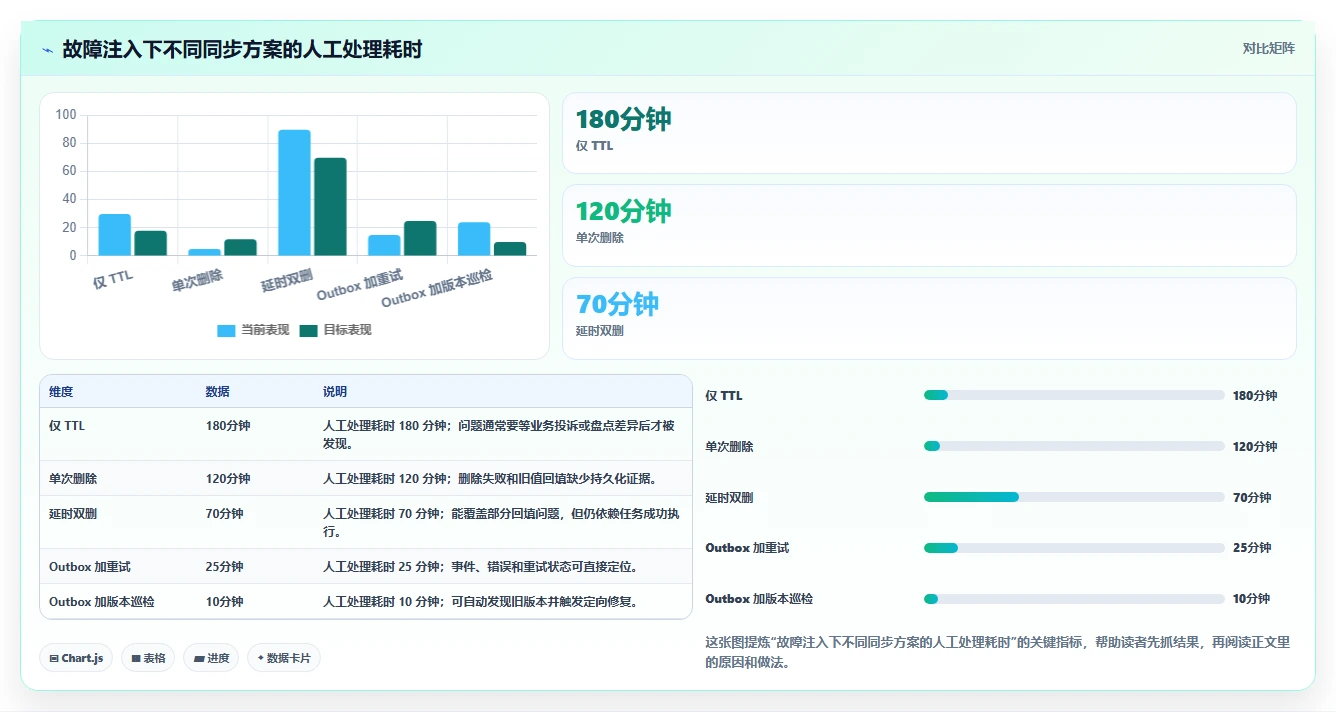Click the blue Outbox 加版本巡检 chart bar
The height and width of the screenshot is (712, 1336).
tap(474, 239)
